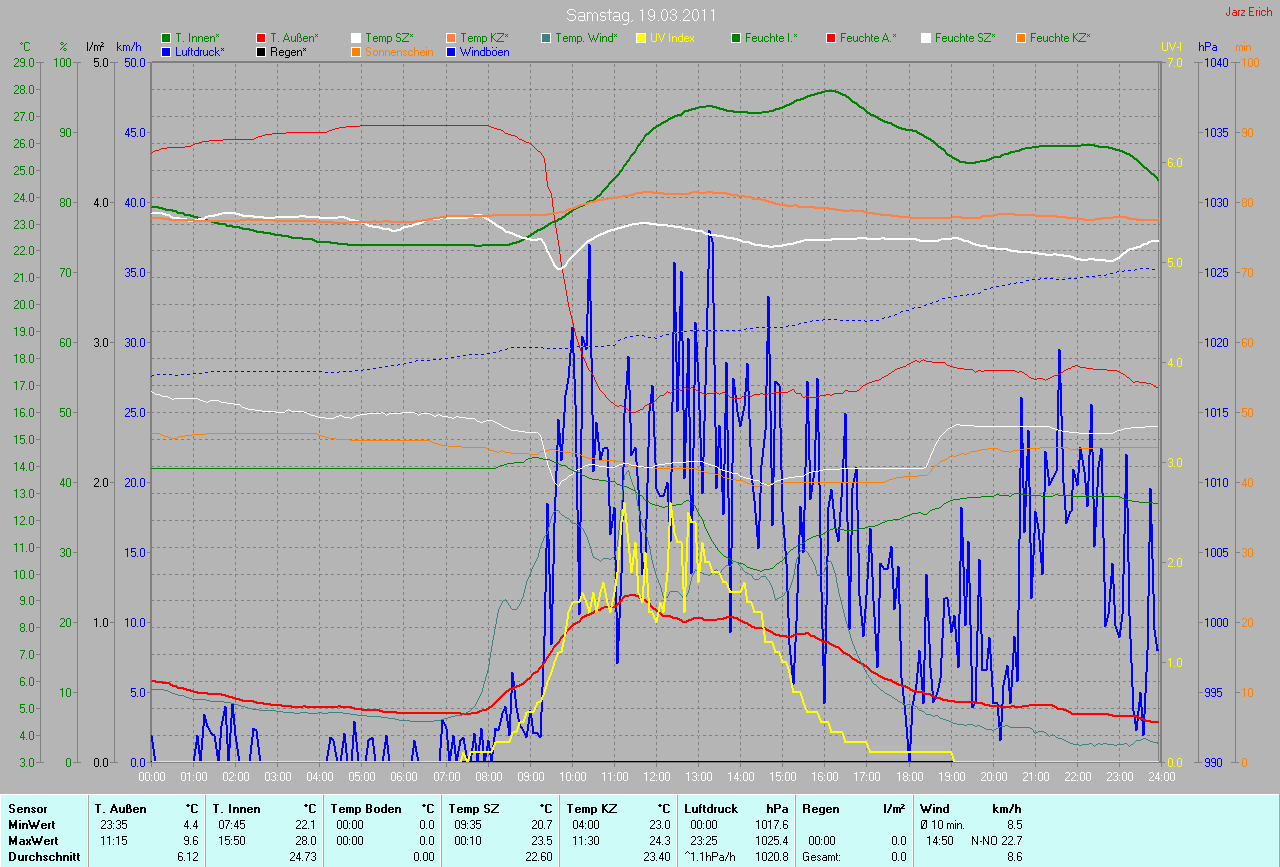Click the yellow UV Index legend square
The height and width of the screenshot is (867, 1280).
pos(641,38)
